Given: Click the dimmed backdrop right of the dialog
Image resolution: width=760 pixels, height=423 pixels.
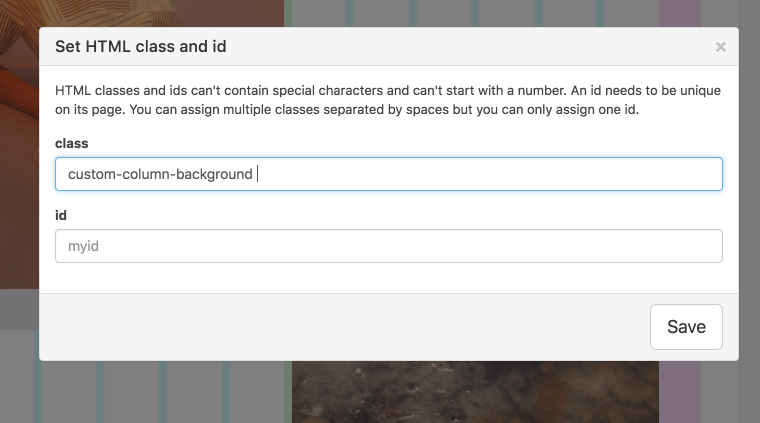Looking at the screenshot, I should (749, 200).
